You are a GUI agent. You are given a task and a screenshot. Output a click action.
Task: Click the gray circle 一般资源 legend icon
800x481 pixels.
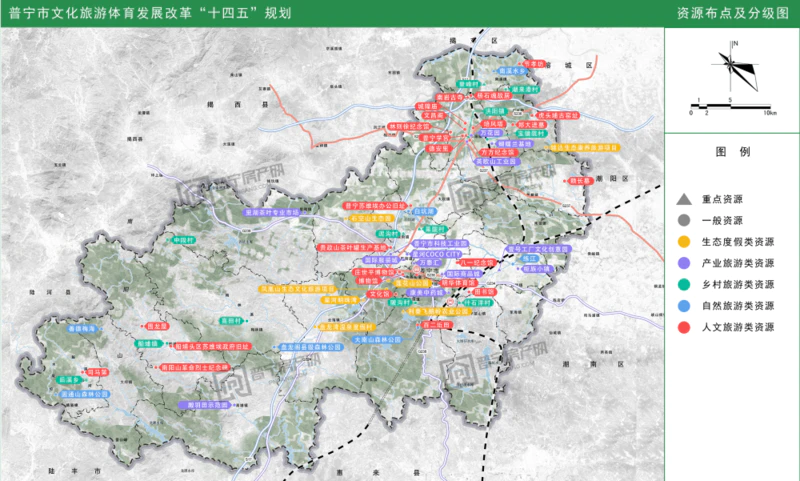click(684, 221)
